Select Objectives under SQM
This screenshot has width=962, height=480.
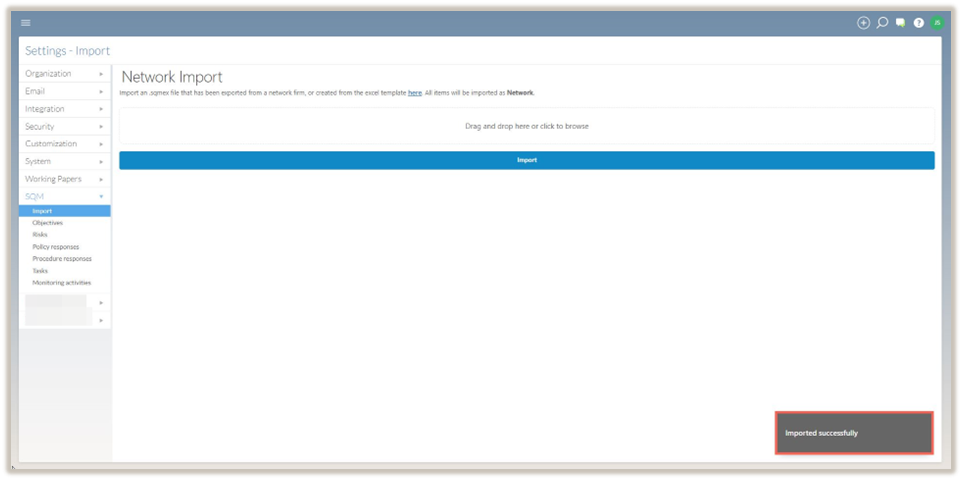click(x=47, y=223)
